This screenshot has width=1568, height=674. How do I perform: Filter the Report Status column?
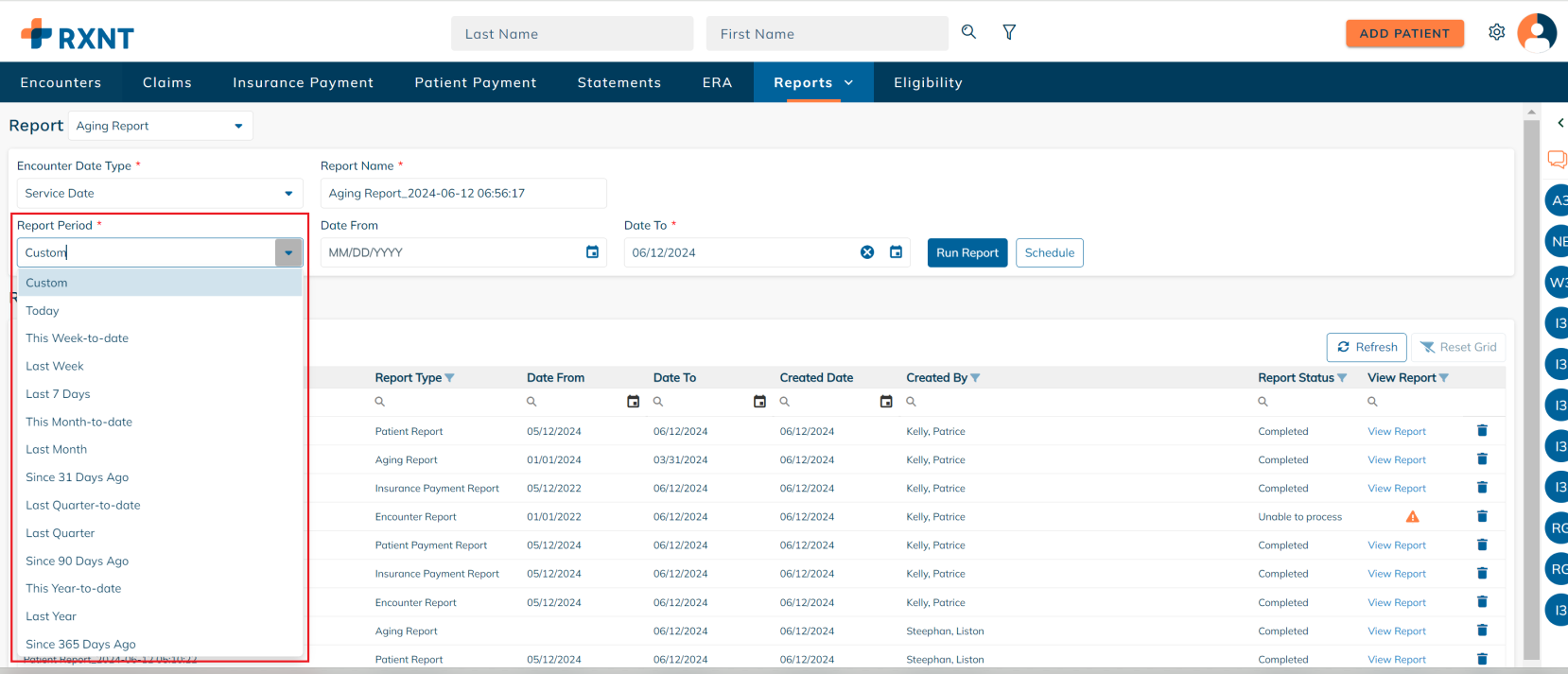point(1342,378)
